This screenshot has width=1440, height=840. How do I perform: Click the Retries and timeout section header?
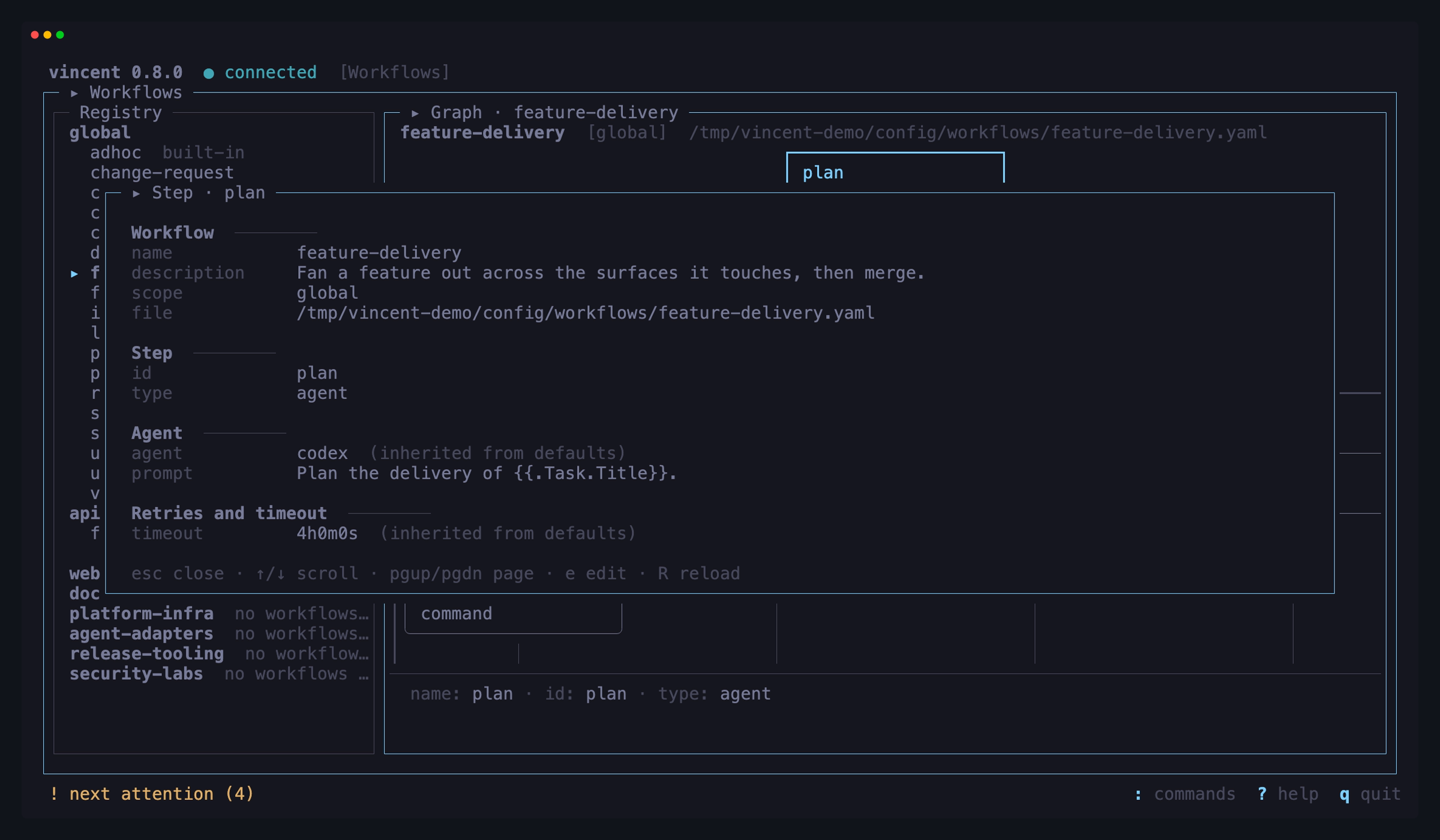click(x=229, y=514)
